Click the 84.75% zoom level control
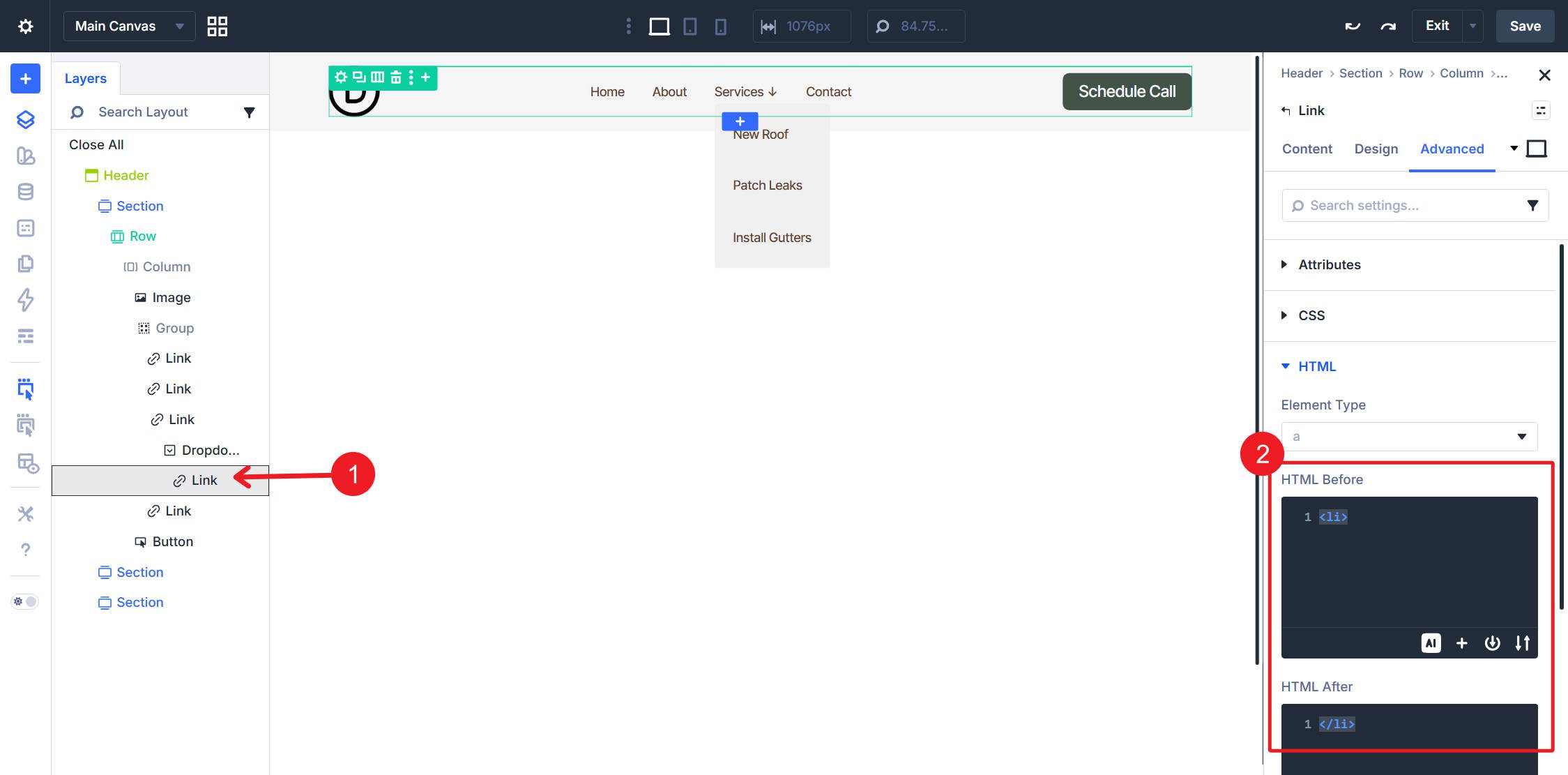This screenshot has height=775, width=1568. coord(916,26)
